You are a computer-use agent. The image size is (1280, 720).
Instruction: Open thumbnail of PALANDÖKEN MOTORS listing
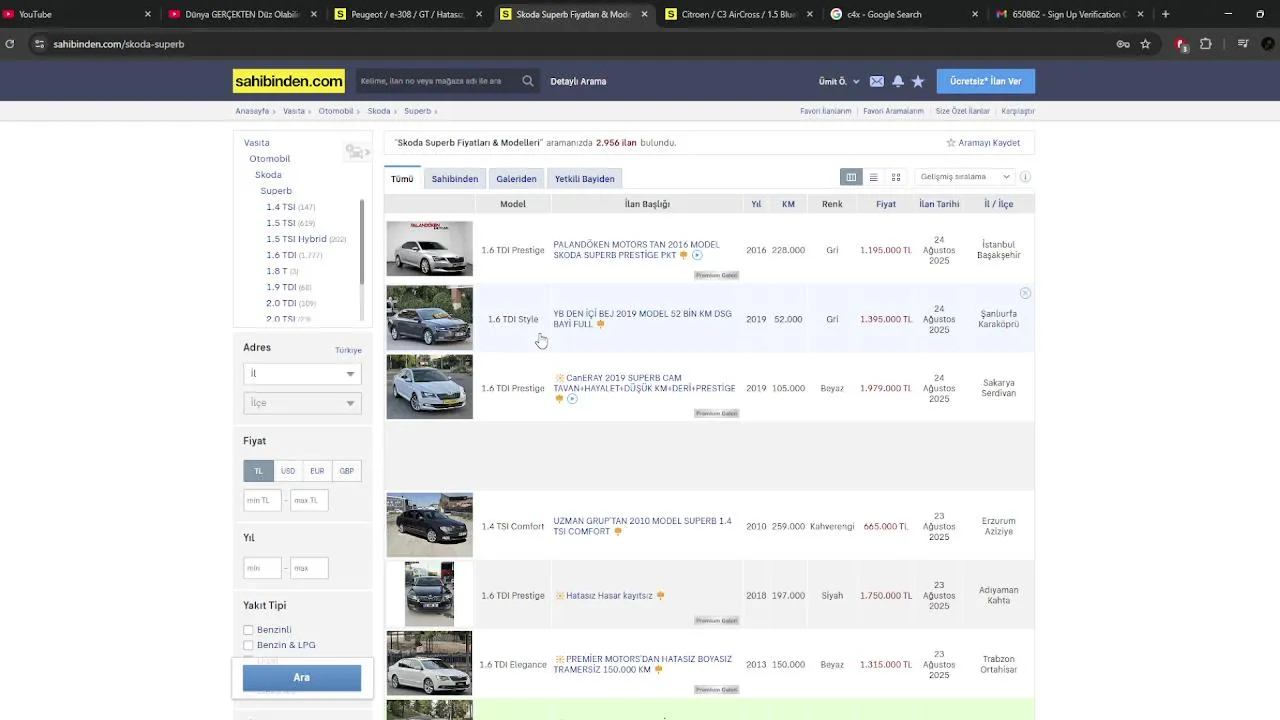point(429,249)
